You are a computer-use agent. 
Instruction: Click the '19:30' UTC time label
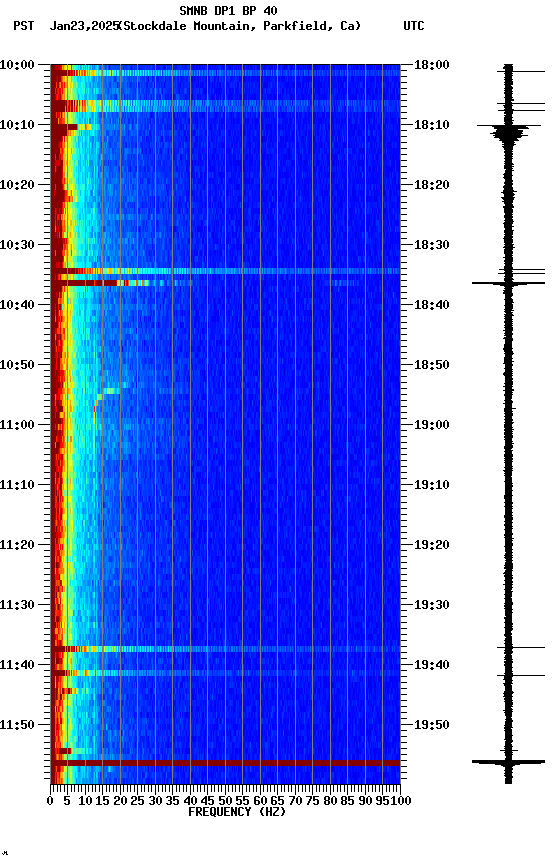click(432, 605)
